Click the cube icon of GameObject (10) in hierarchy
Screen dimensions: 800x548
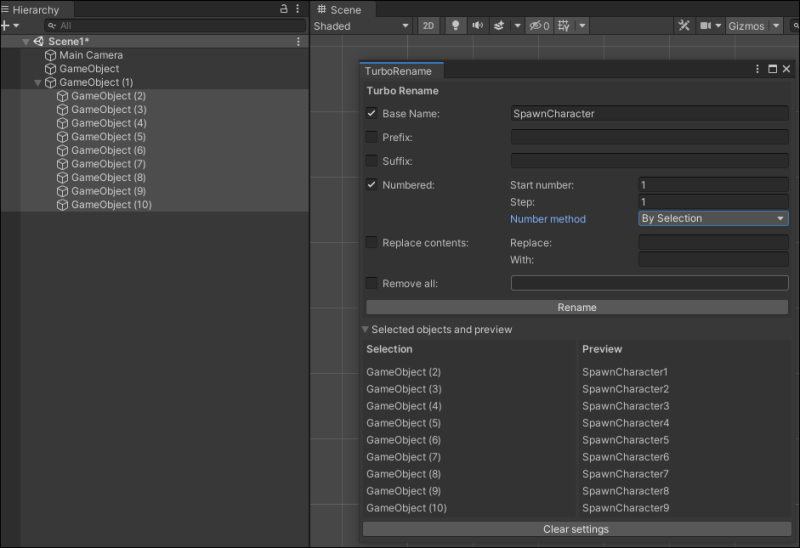point(62,205)
